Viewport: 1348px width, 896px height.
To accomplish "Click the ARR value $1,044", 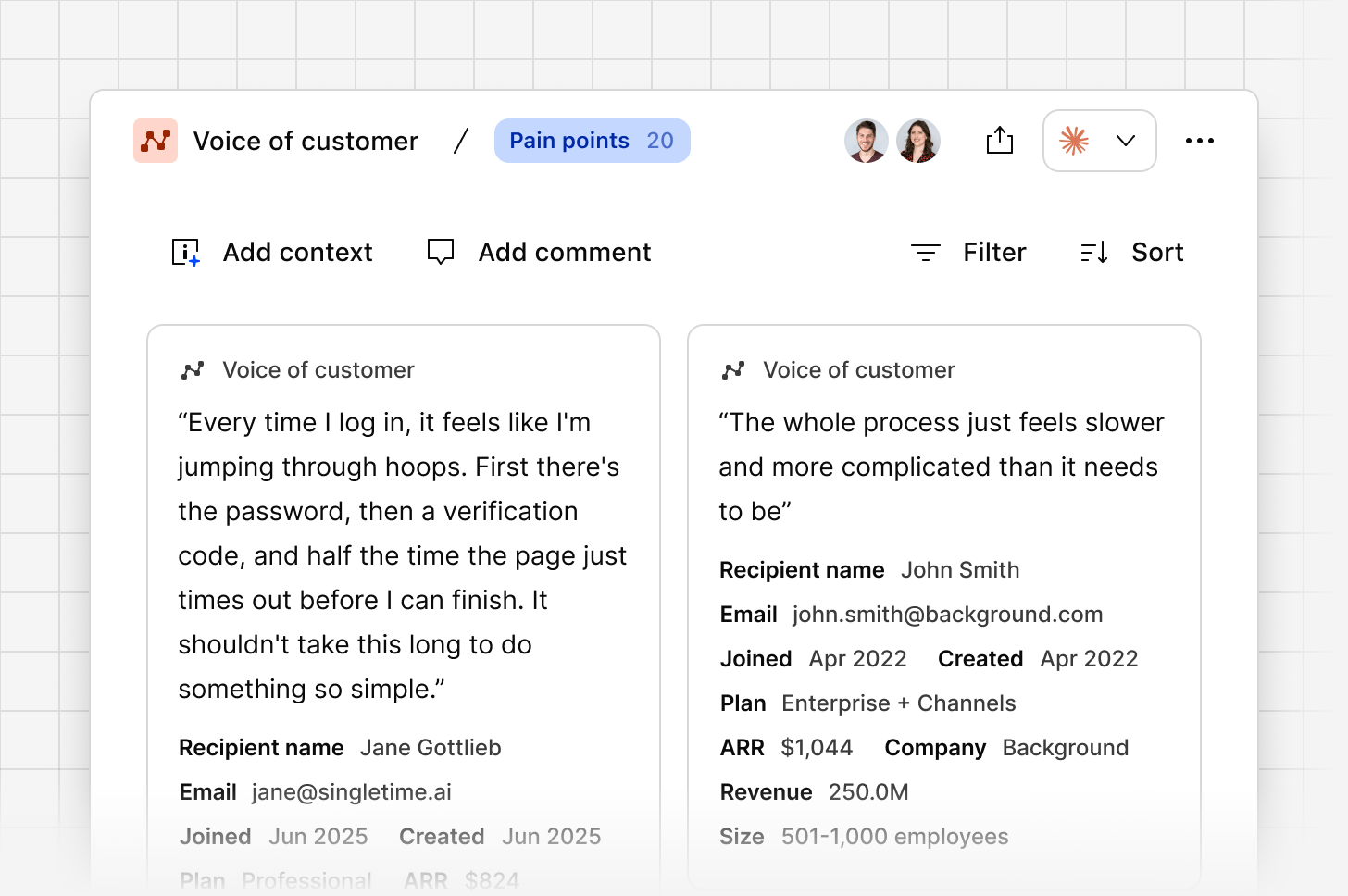I will click(x=817, y=748).
